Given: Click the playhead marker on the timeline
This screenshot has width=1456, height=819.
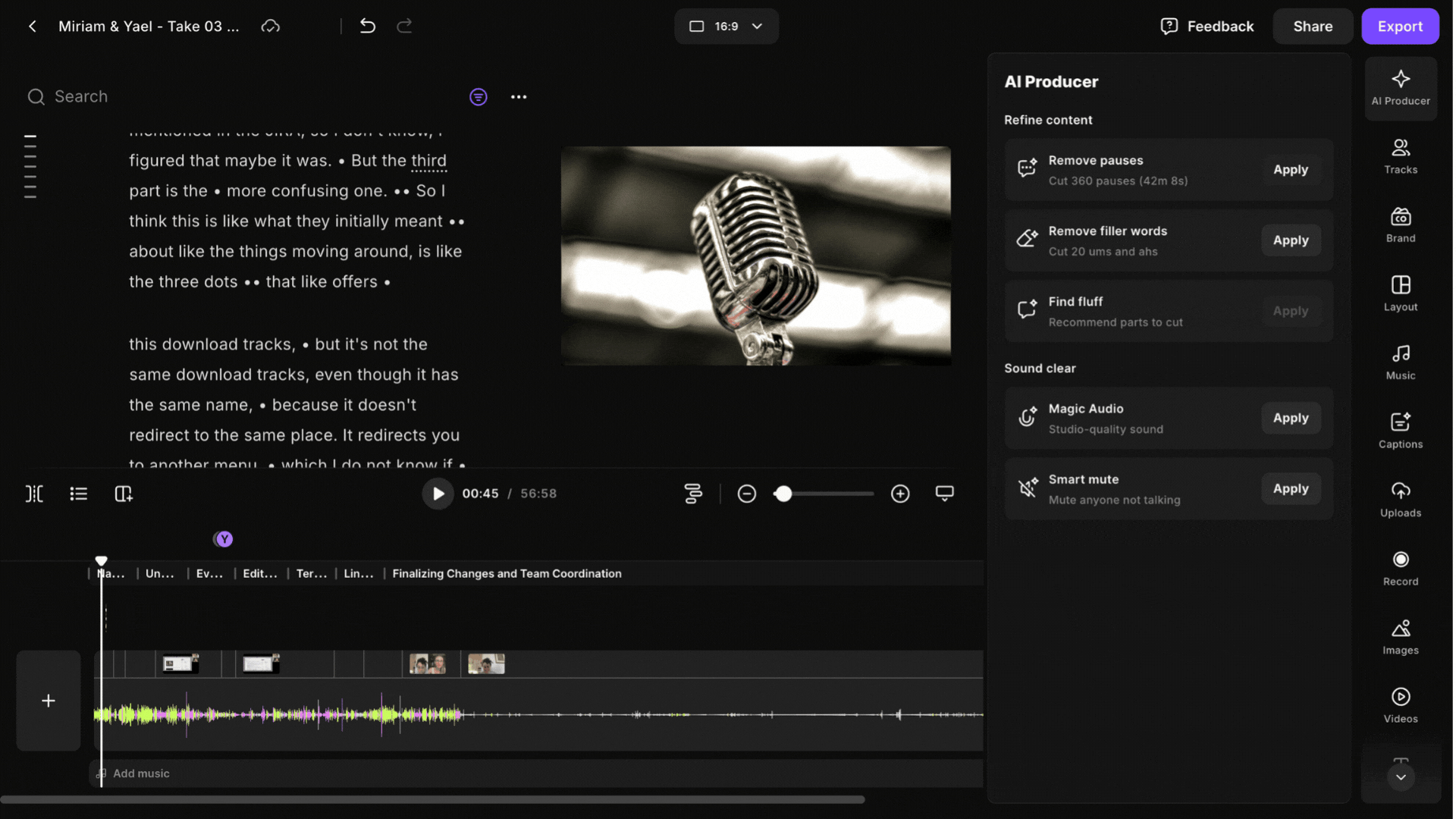Looking at the screenshot, I should (101, 561).
